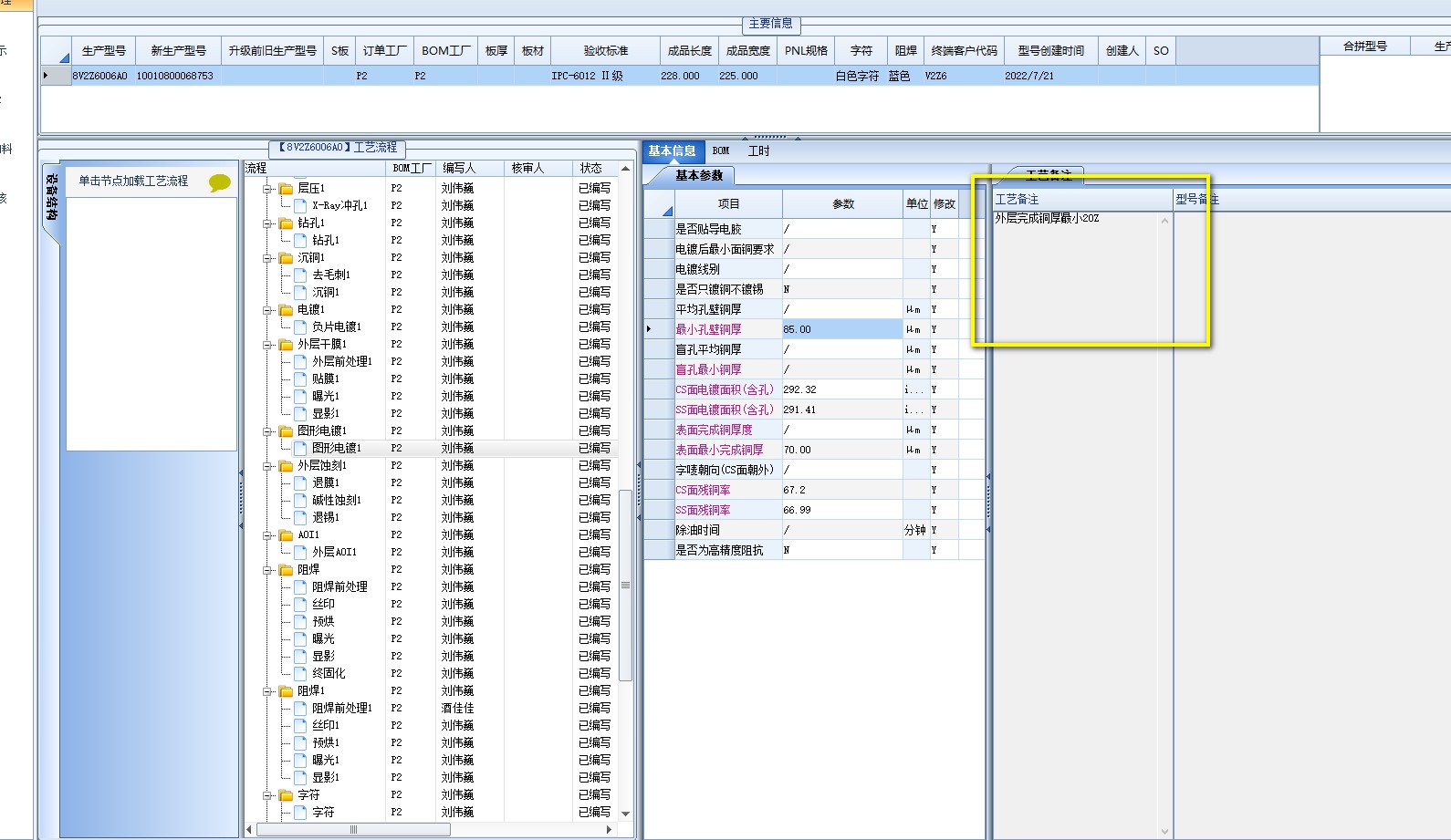Click the 层压1 folder icon

(x=286, y=189)
